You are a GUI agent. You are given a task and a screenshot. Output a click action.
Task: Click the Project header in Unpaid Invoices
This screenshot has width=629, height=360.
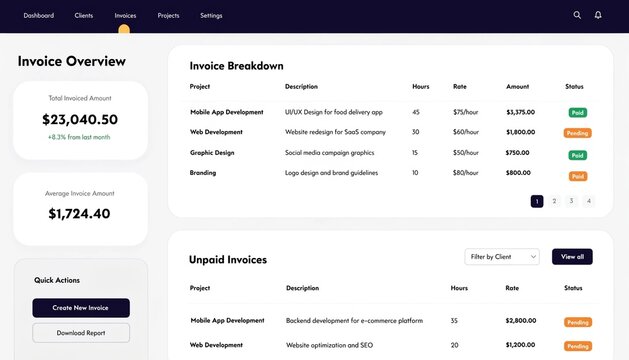200,288
